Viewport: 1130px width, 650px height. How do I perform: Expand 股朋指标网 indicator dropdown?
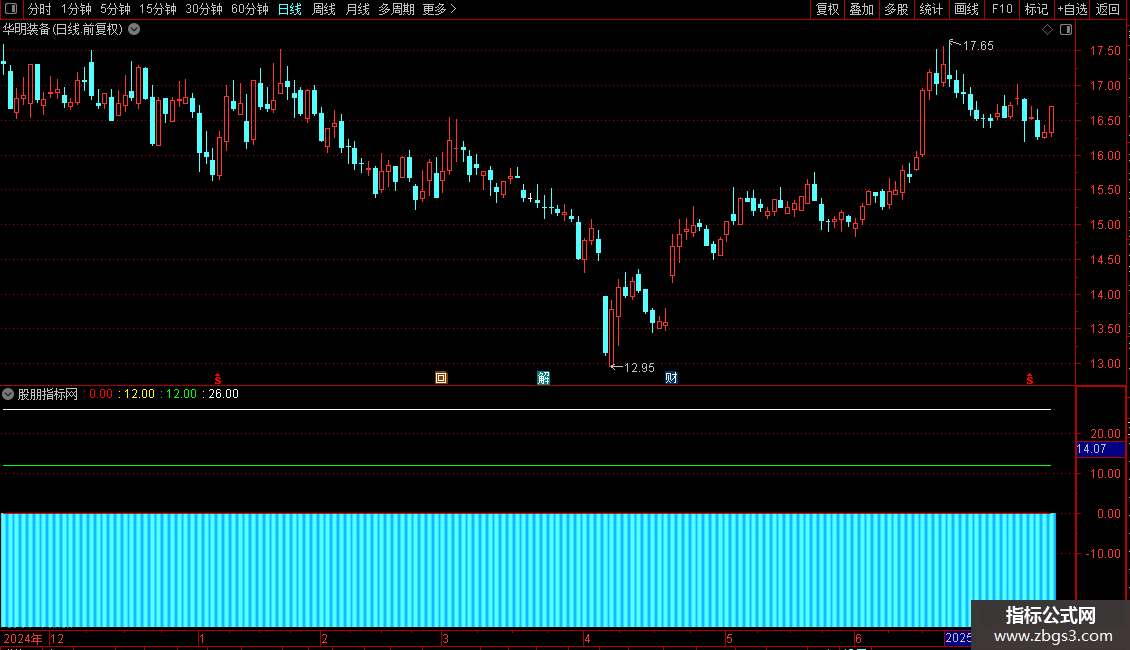point(8,394)
